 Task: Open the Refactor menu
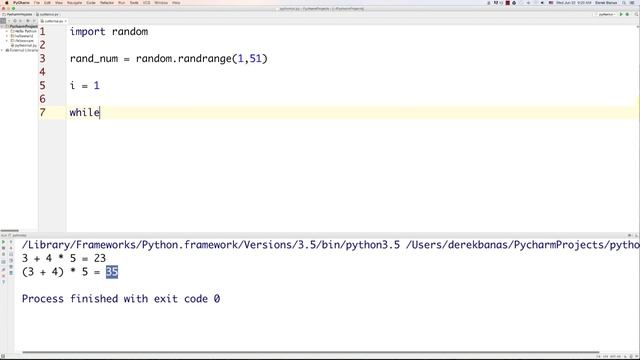point(107,3)
